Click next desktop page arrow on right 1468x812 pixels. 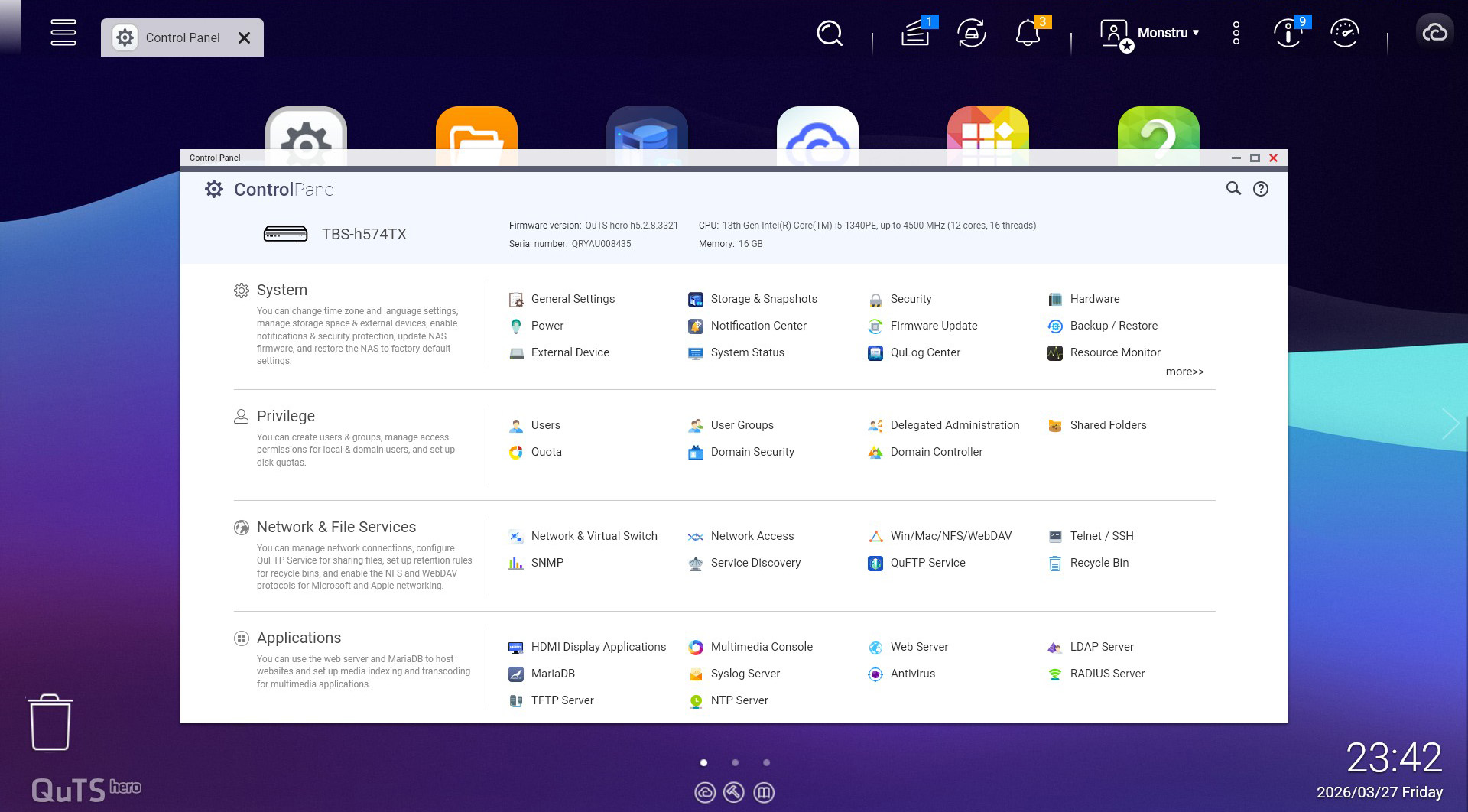1450,424
